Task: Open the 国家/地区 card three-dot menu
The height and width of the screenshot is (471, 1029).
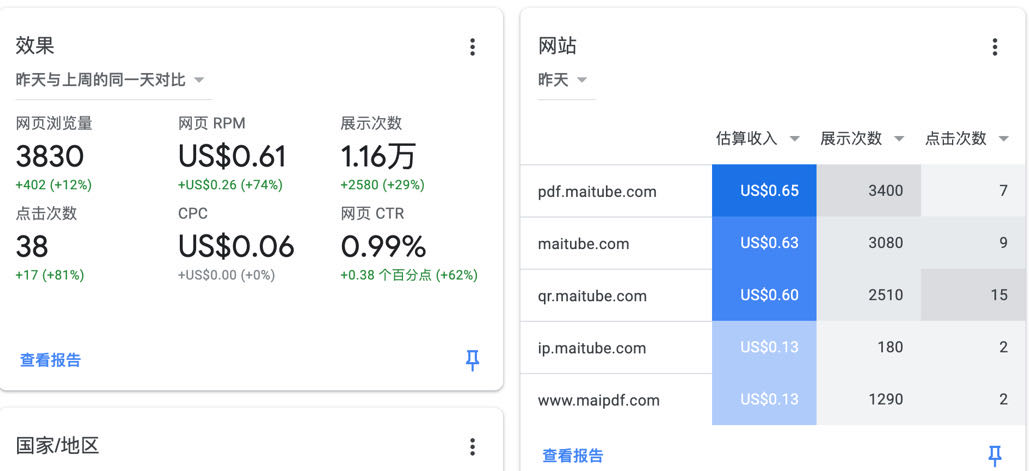Action: tap(472, 447)
